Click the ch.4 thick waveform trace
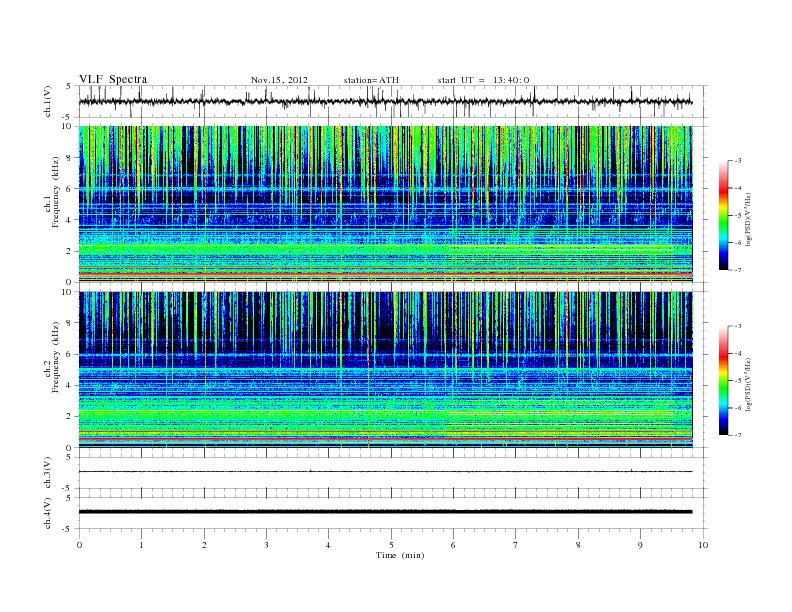The height and width of the screenshot is (612, 792). 385,512
